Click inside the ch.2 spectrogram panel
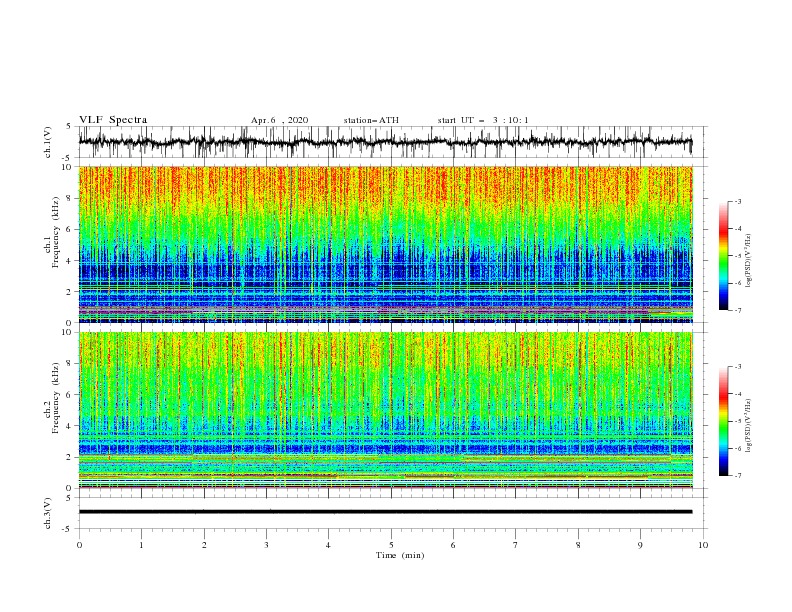The height and width of the screenshot is (612, 792). point(386,410)
